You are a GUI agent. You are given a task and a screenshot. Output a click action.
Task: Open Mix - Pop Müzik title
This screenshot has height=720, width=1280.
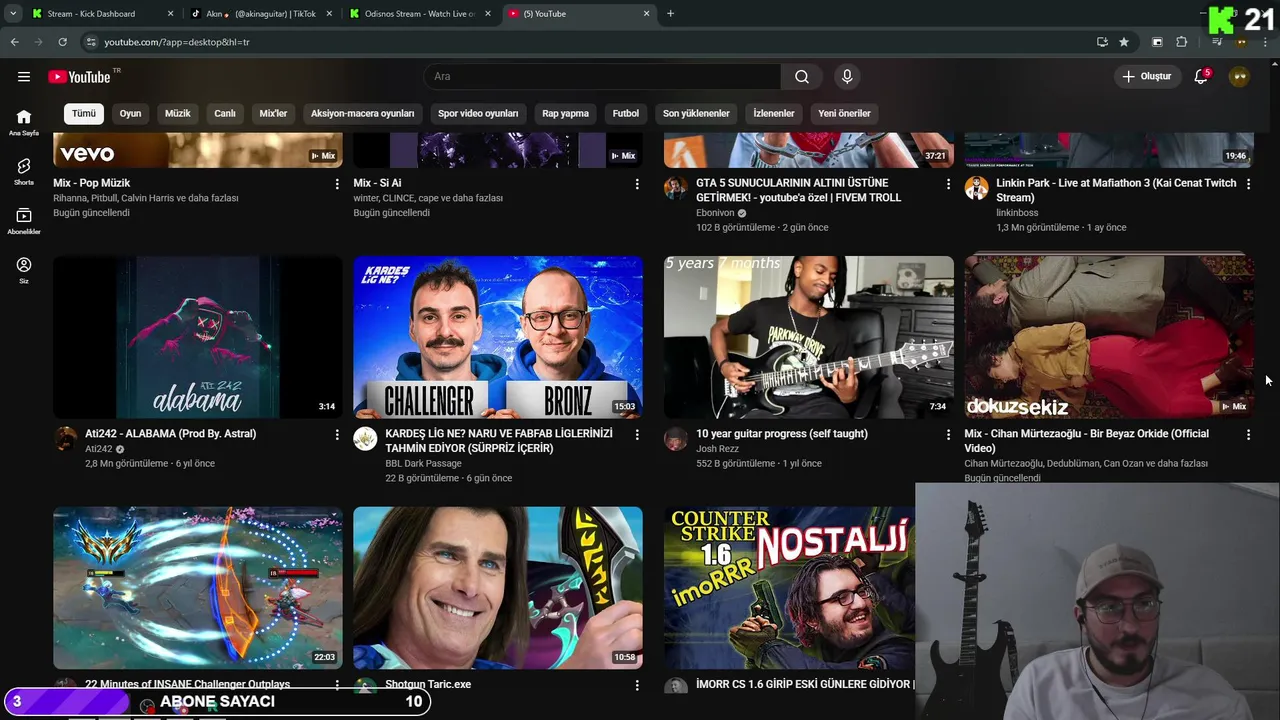coord(92,183)
